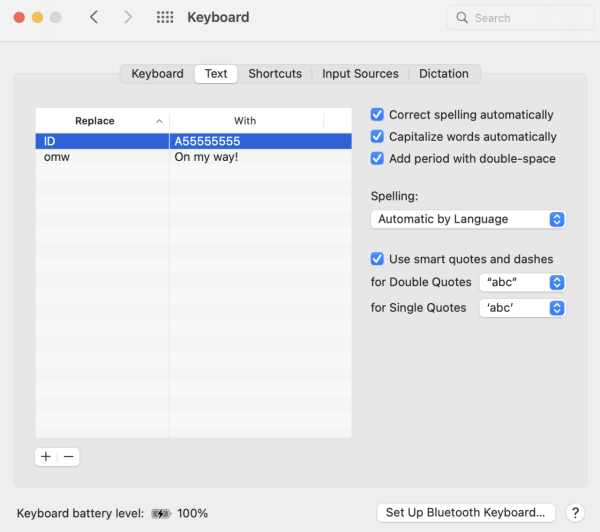This screenshot has width=600, height=532.
Task: Click the search magnifier icon
Action: point(462,18)
